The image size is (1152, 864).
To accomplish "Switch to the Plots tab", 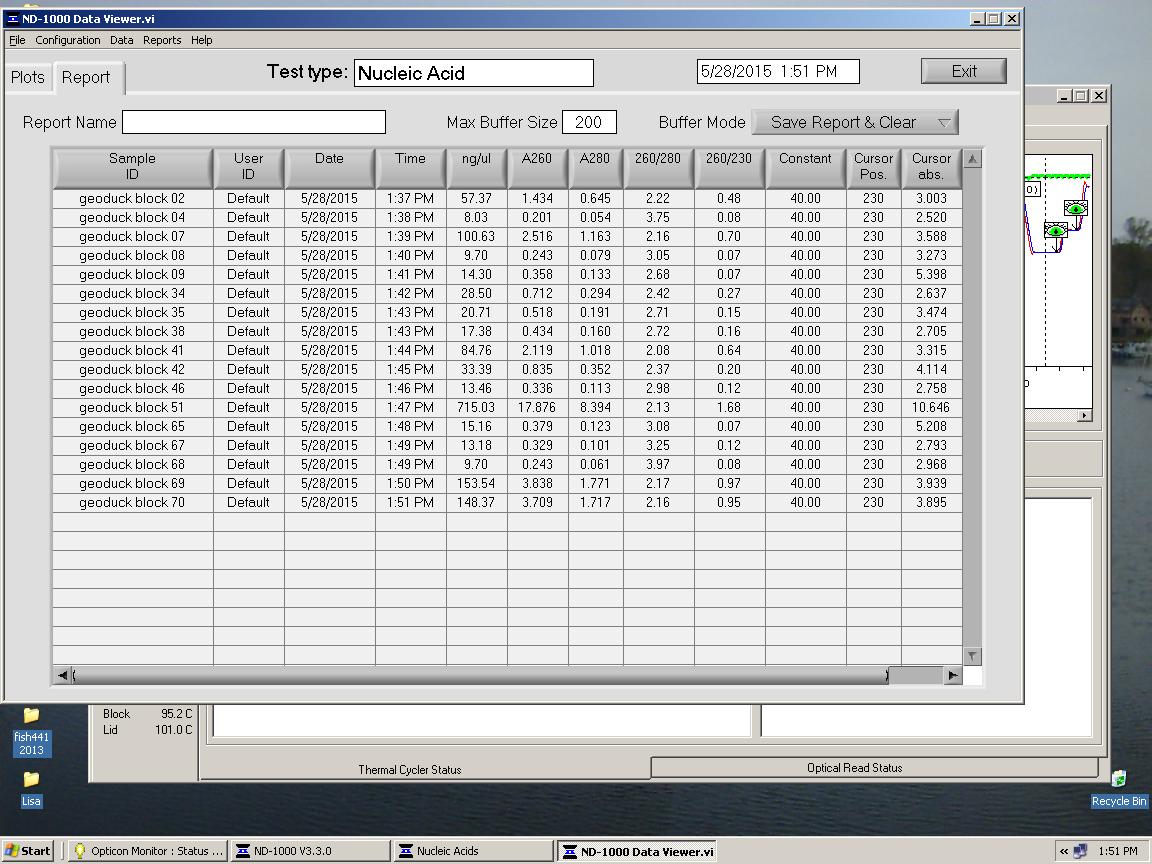I will (28, 77).
